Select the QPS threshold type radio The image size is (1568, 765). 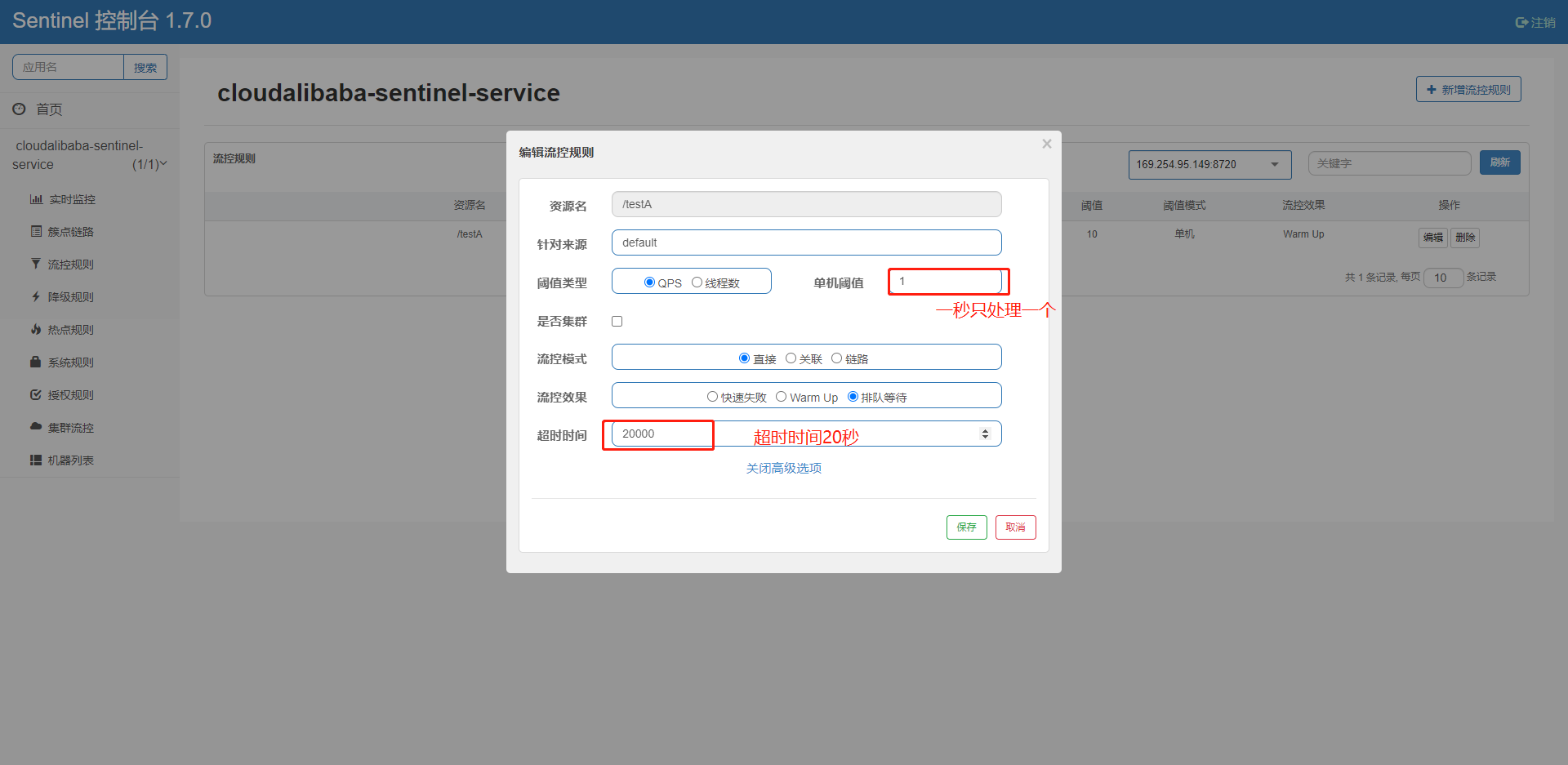[649, 282]
